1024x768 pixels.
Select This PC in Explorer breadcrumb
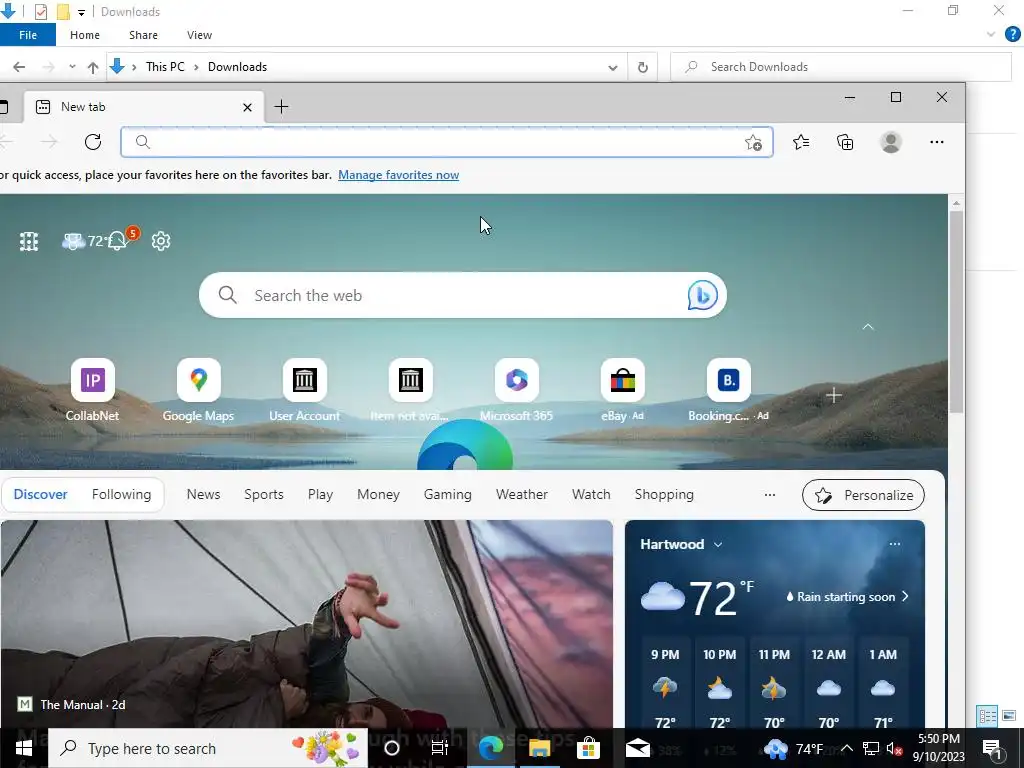pyautogui.click(x=165, y=67)
